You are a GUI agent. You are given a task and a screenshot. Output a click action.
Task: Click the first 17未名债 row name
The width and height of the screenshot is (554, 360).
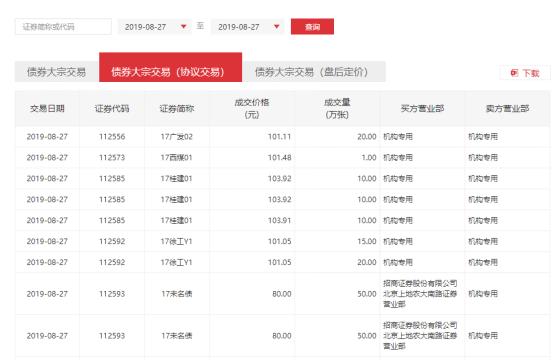pyautogui.click(x=177, y=294)
